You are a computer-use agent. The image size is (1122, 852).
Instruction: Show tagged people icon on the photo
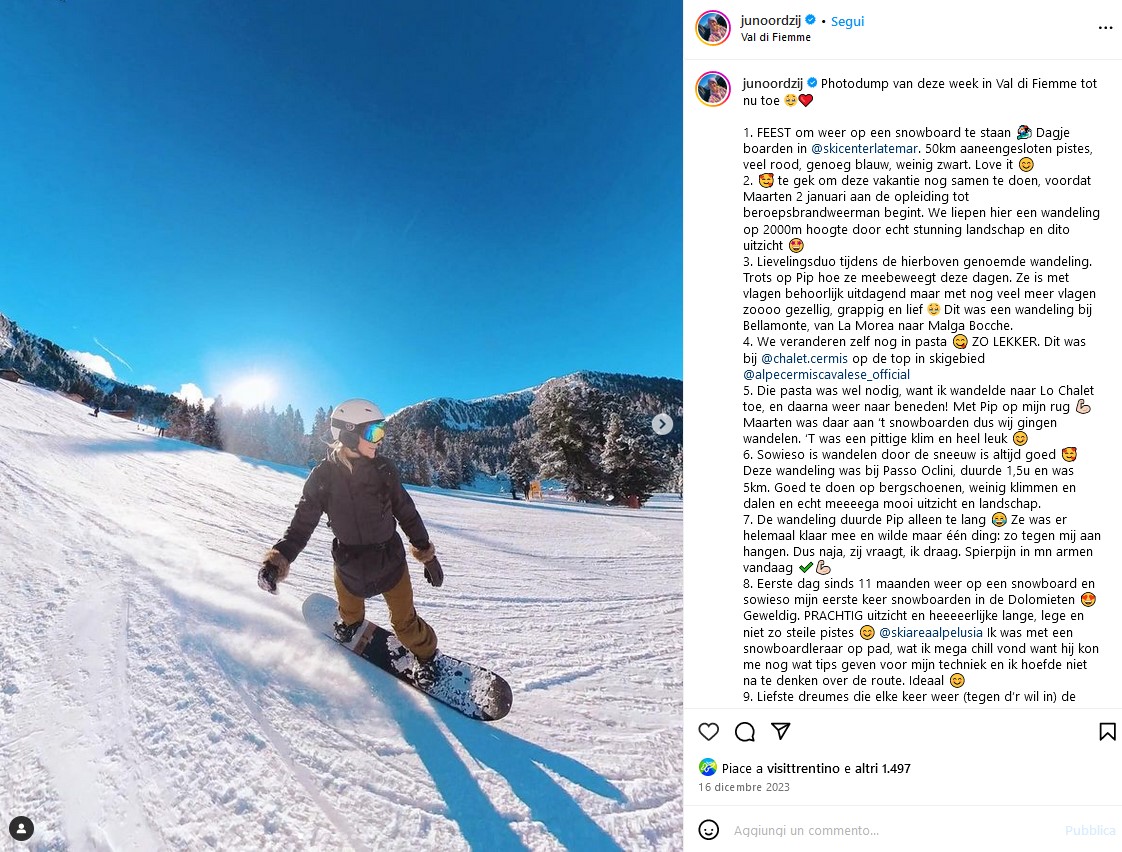pos(21,828)
